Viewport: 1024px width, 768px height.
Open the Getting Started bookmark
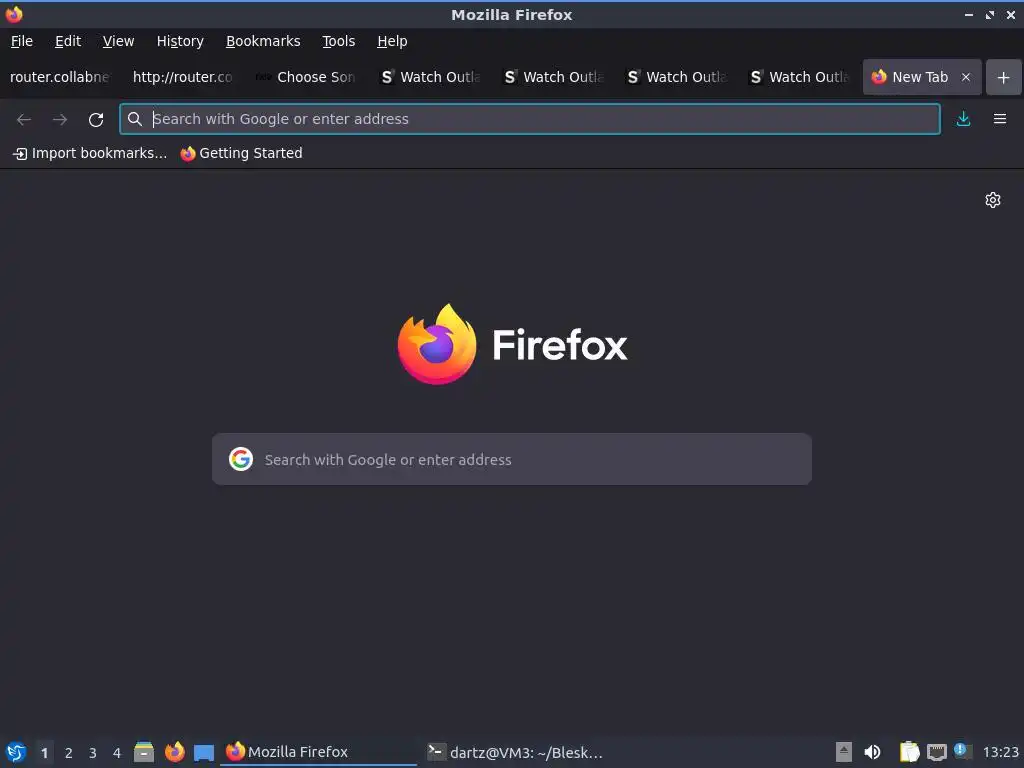pos(242,153)
